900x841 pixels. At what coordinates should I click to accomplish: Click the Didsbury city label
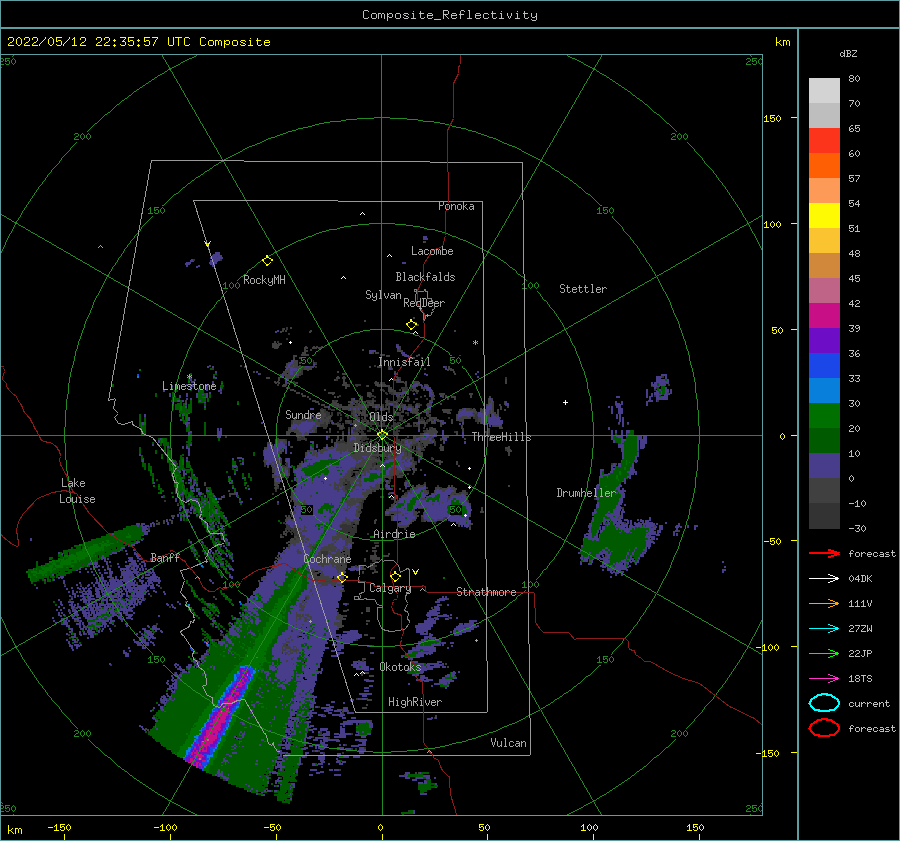377,448
